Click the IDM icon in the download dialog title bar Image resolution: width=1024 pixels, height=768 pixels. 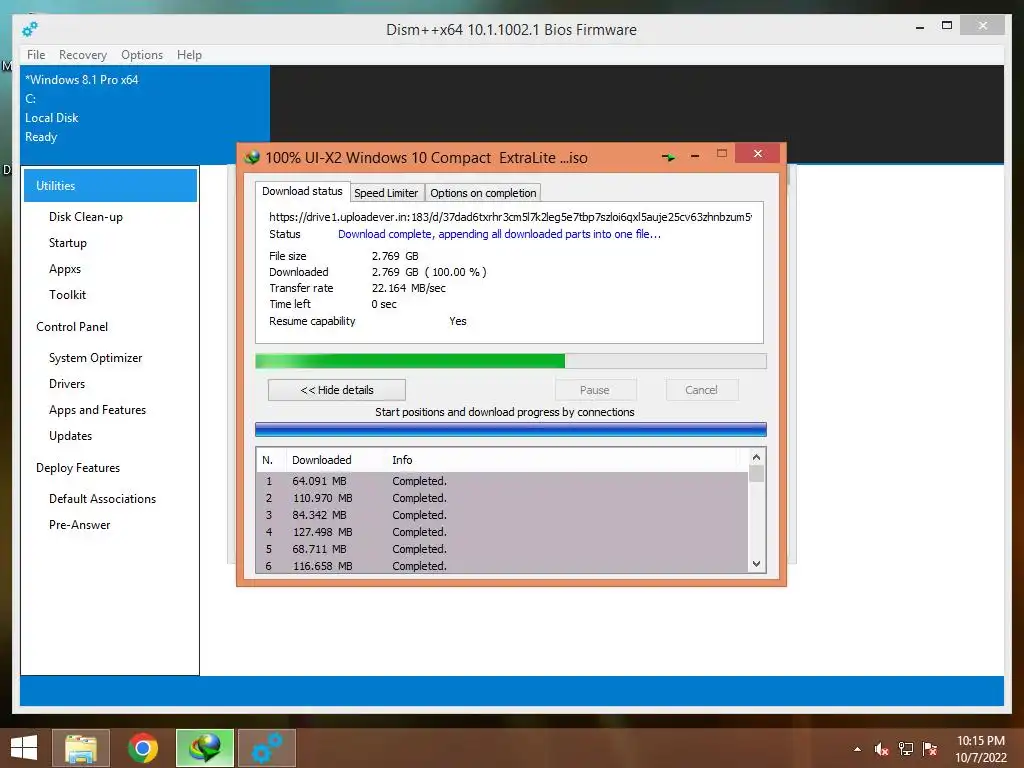[252, 157]
